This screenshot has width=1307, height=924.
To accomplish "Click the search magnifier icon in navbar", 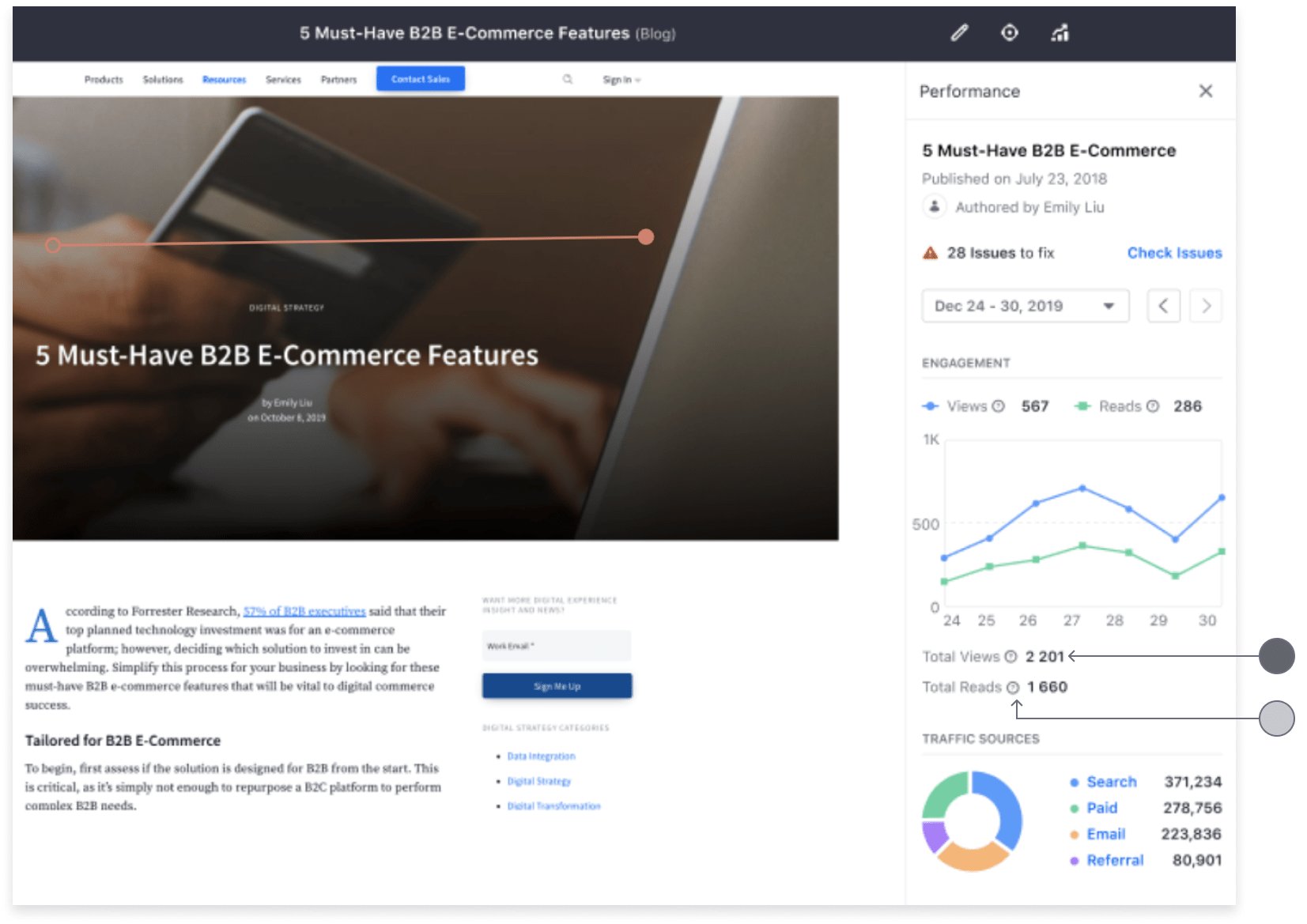I will pos(568,79).
